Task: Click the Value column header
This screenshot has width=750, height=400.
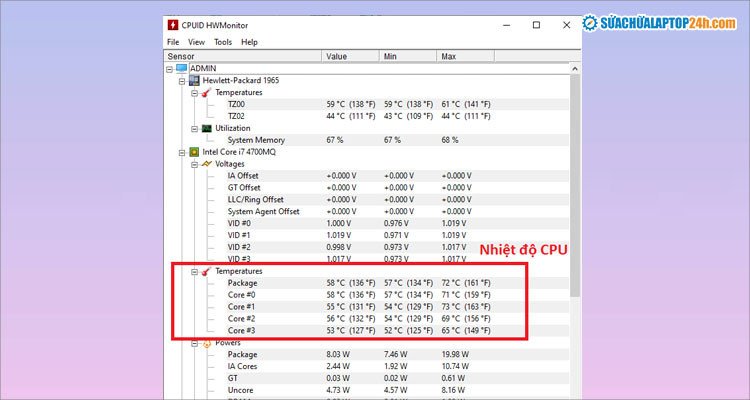Action: [350, 56]
